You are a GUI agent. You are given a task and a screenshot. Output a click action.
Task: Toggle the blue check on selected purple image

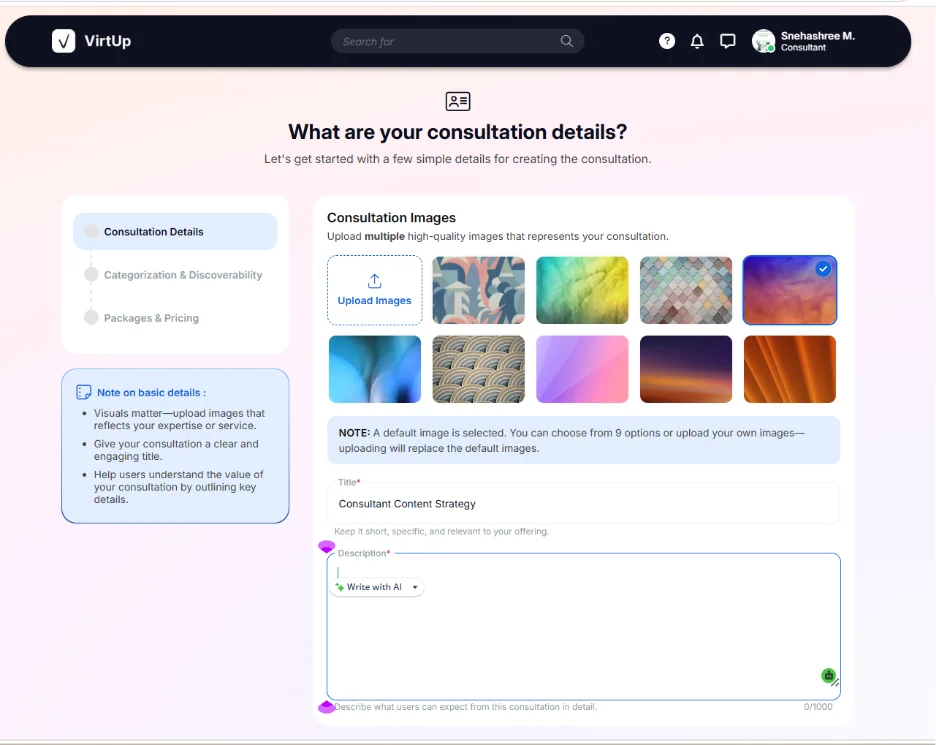[x=823, y=269]
